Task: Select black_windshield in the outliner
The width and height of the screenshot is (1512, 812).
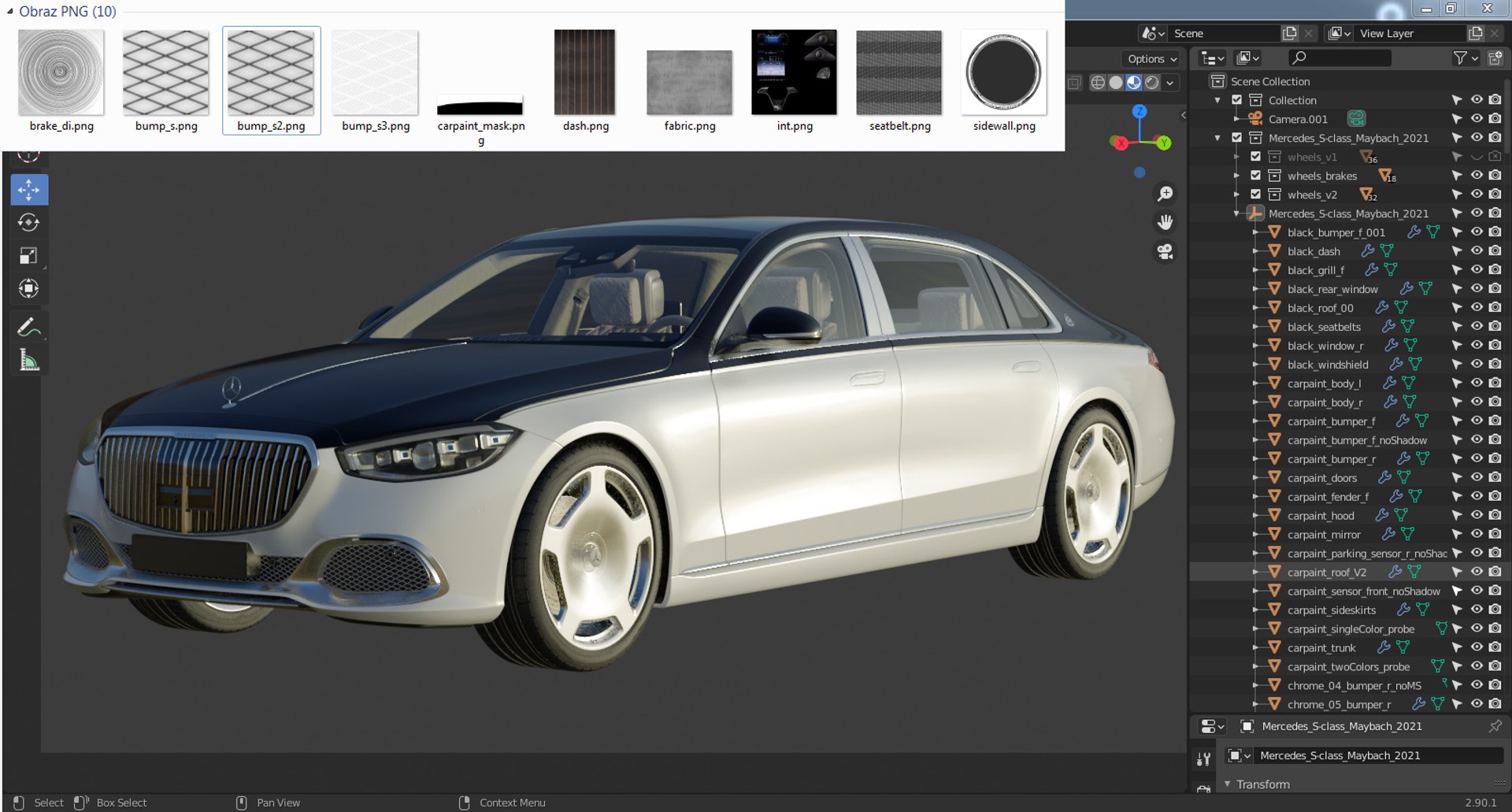Action: tap(1328, 365)
